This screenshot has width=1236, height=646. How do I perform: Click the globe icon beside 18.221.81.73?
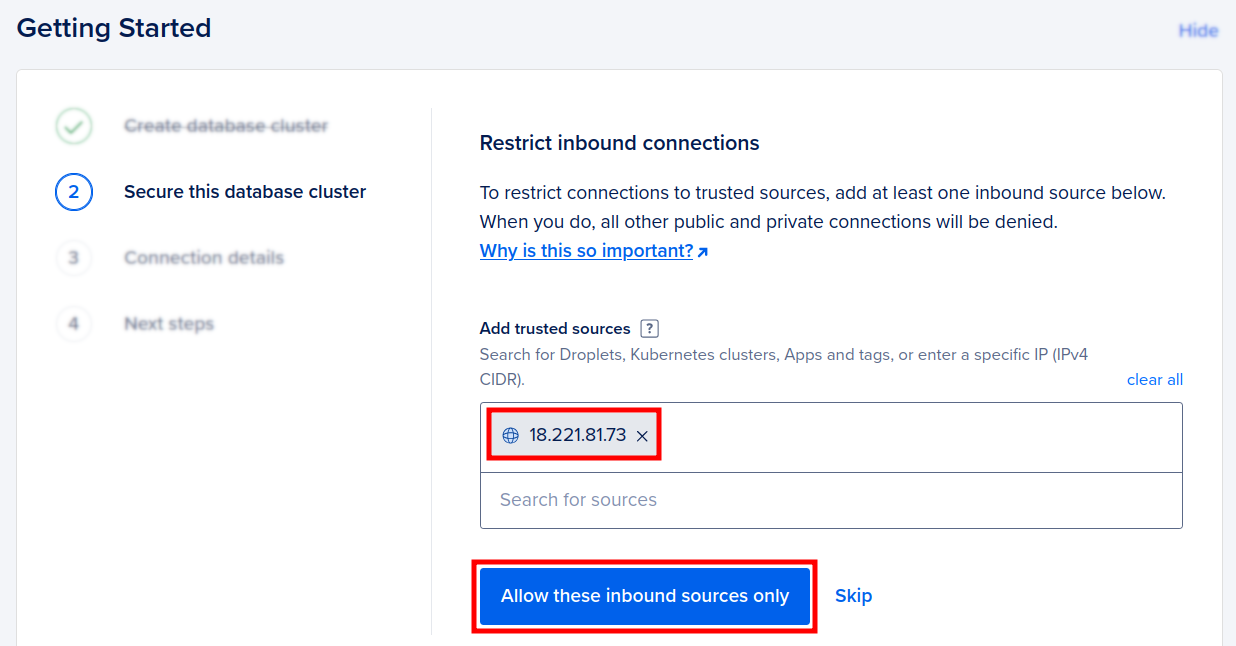511,436
